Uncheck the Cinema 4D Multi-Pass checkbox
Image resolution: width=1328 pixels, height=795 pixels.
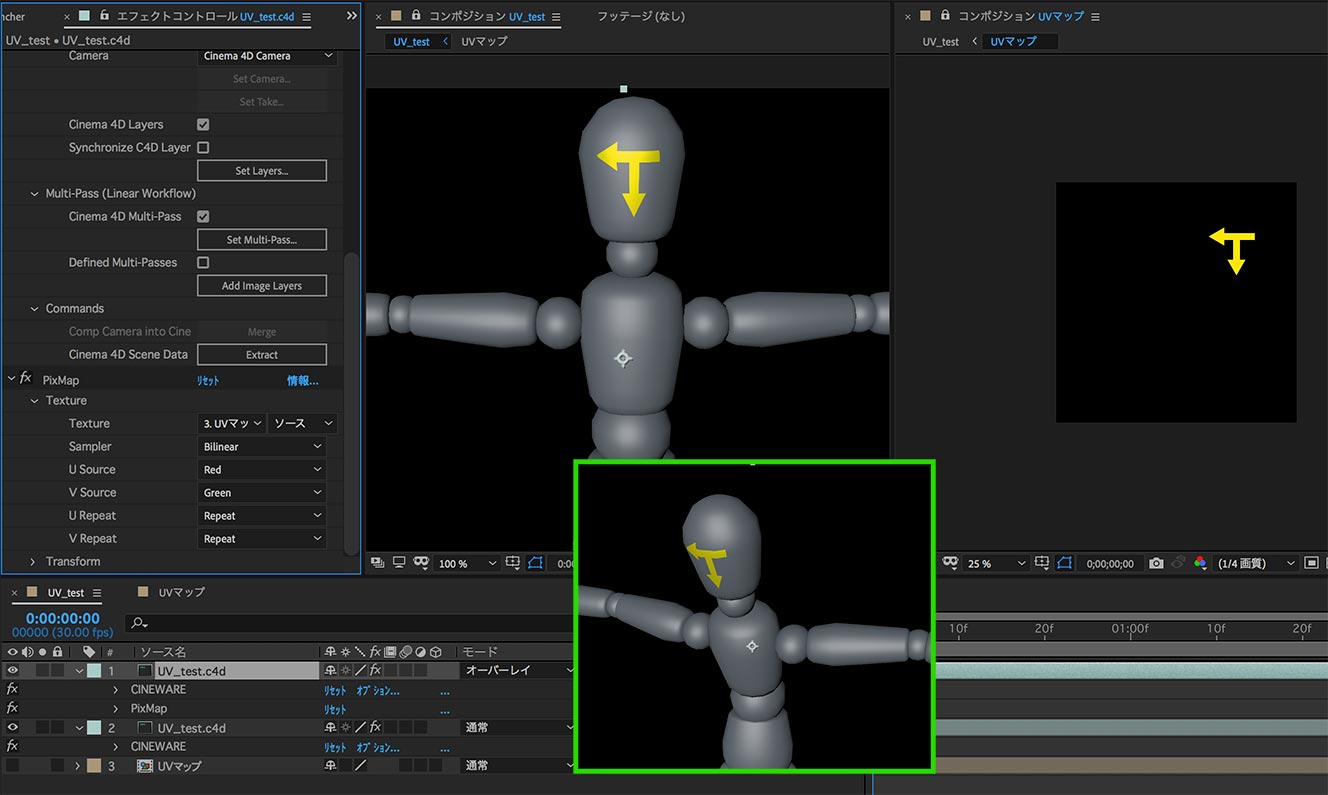pyautogui.click(x=203, y=217)
